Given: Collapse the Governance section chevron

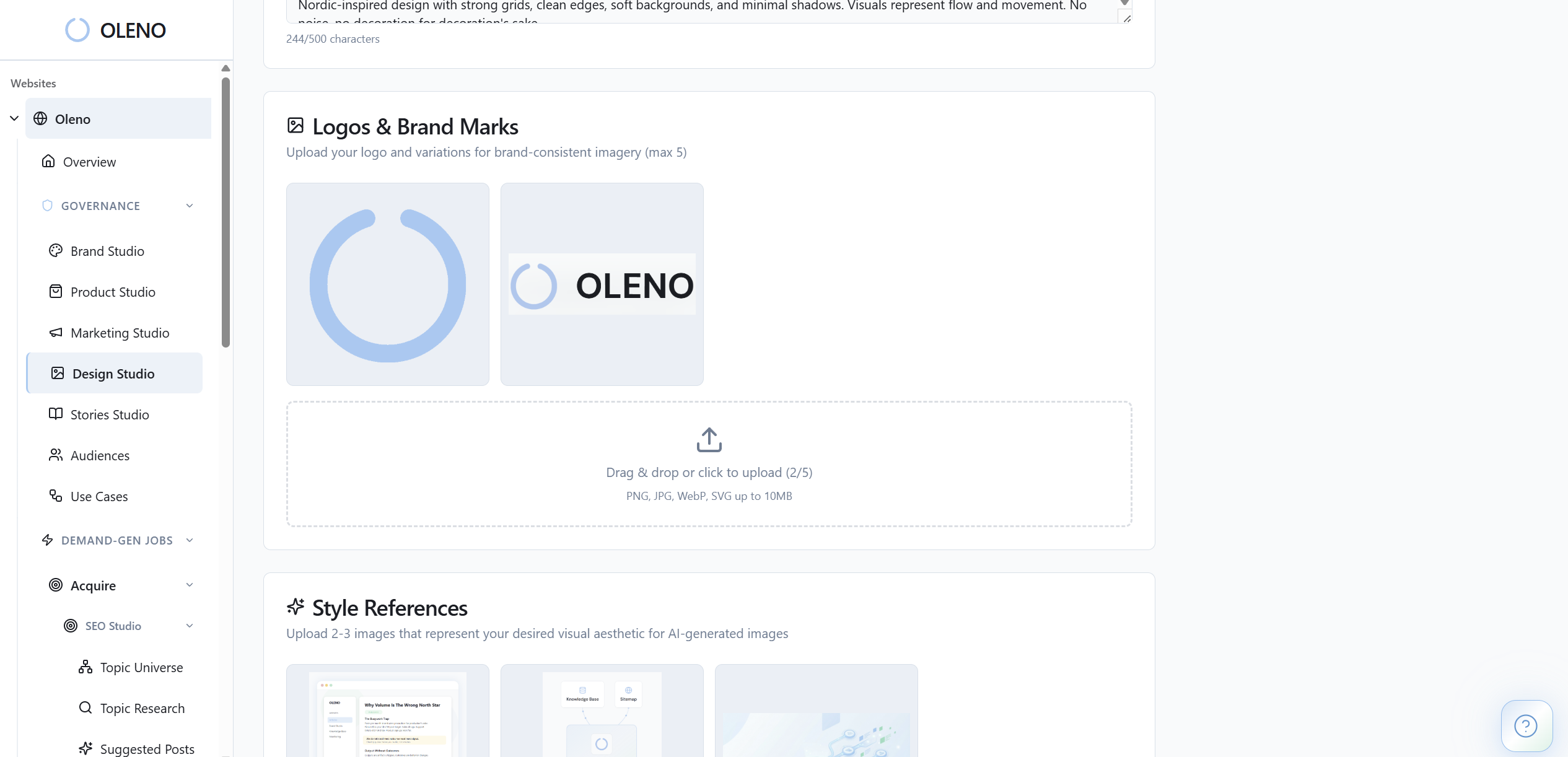Looking at the screenshot, I should pyautogui.click(x=190, y=206).
